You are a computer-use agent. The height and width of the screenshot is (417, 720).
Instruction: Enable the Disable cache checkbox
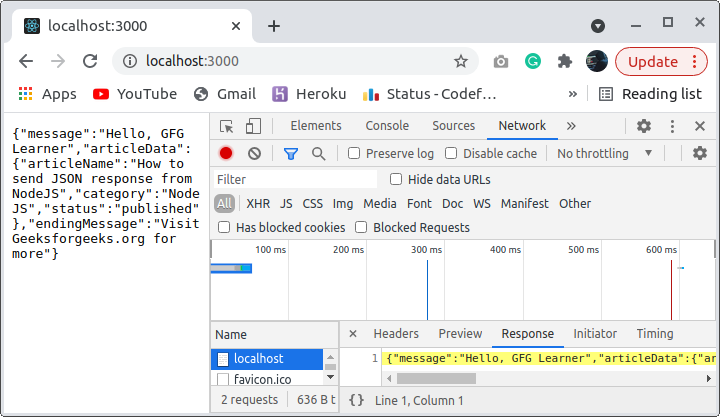click(451, 153)
